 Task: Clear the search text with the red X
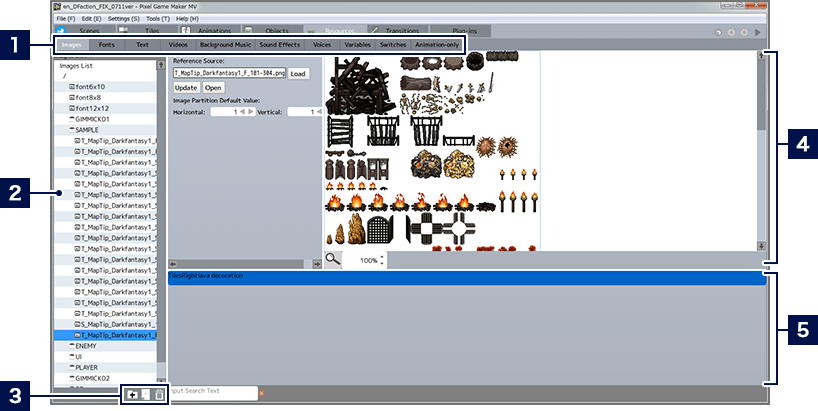(262, 392)
